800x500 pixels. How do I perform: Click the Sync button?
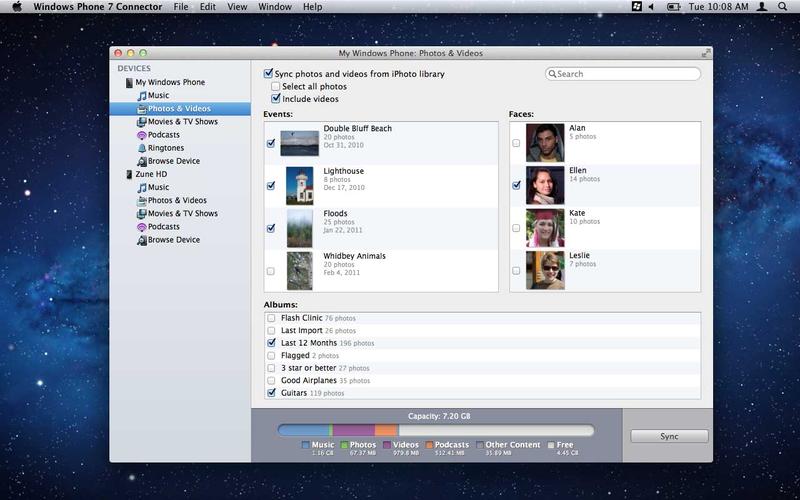[669, 436]
